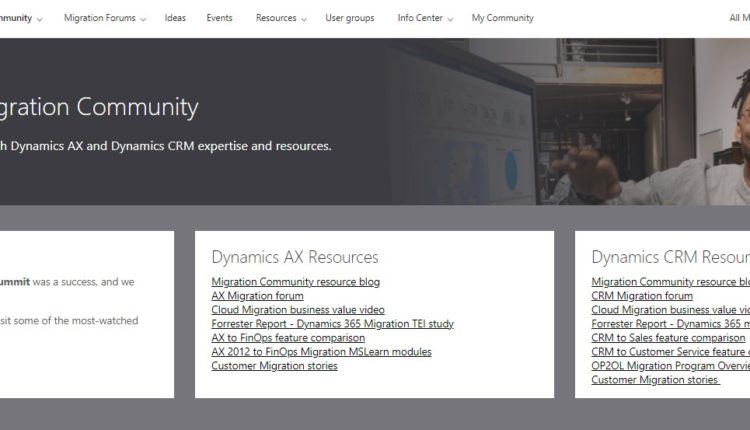Screen dimensions: 750x430
Task: Open OP2OL Migration Program Overview link
Action: pyautogui.click(x=670, y=366)
